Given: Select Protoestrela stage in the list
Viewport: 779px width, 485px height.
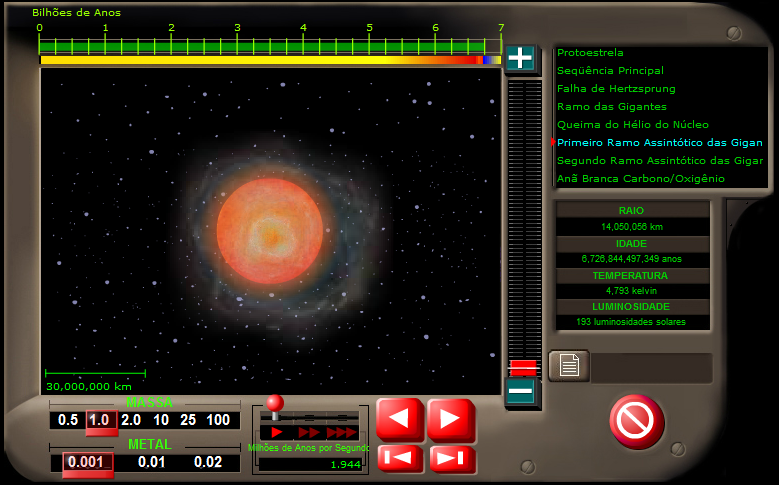Looking at the screenshot, I should click(591, 52).
